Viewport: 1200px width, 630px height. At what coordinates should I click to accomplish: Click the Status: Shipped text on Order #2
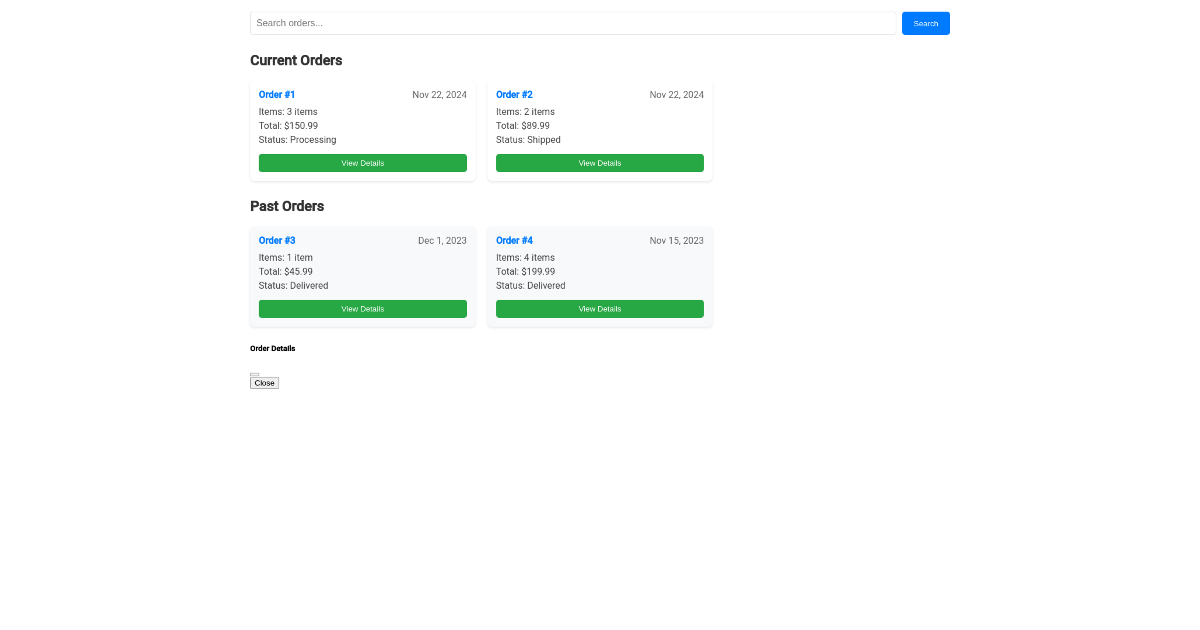(528, 140)
